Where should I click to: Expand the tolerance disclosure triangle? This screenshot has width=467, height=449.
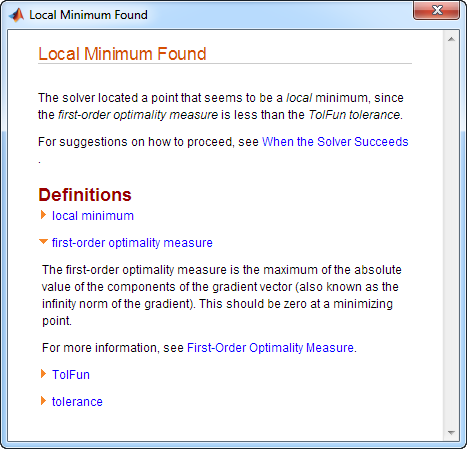43,401
